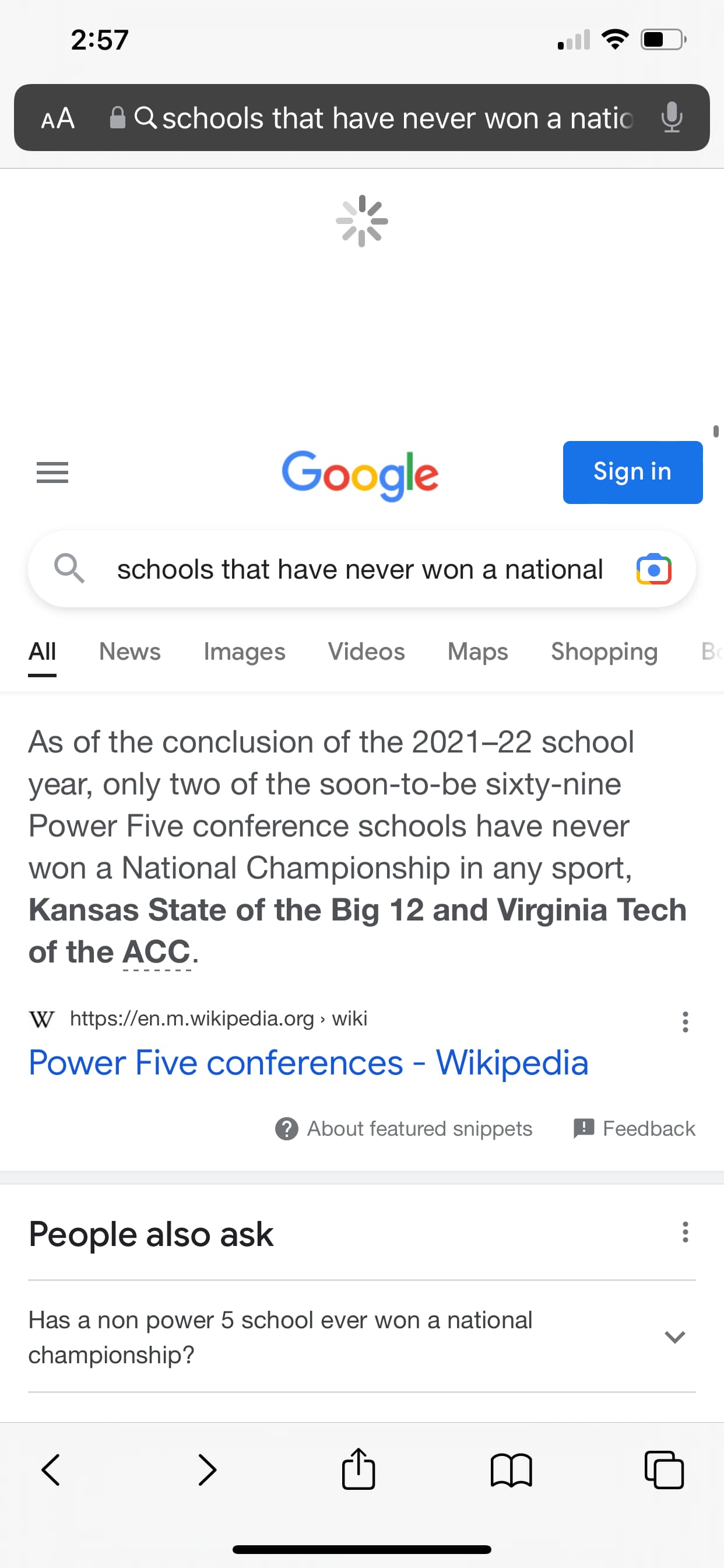Image resolution: width=724 pixels, height=1568 pixels.
Task: Show all open Safari tabs
Action: tap(664, 1470)
